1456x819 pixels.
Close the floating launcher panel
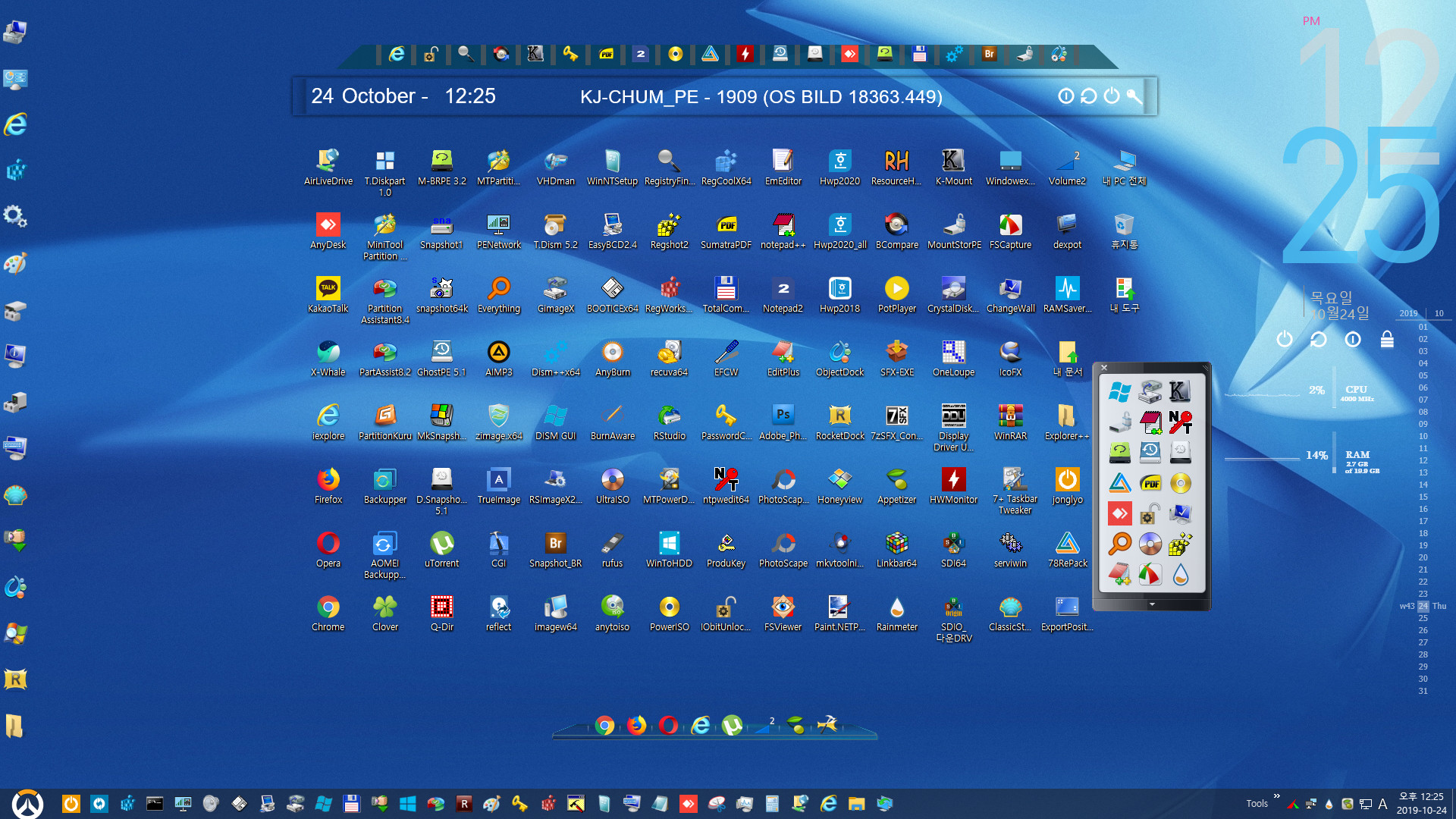coord(1104,368)
